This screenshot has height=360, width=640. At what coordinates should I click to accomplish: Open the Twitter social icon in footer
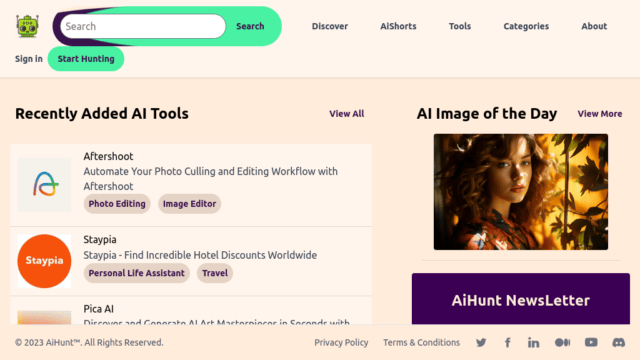click(x=481, y=342)
